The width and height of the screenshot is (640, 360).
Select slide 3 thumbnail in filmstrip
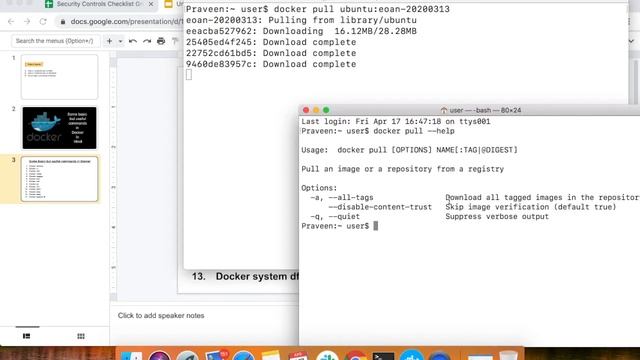(x=60, y=179)
